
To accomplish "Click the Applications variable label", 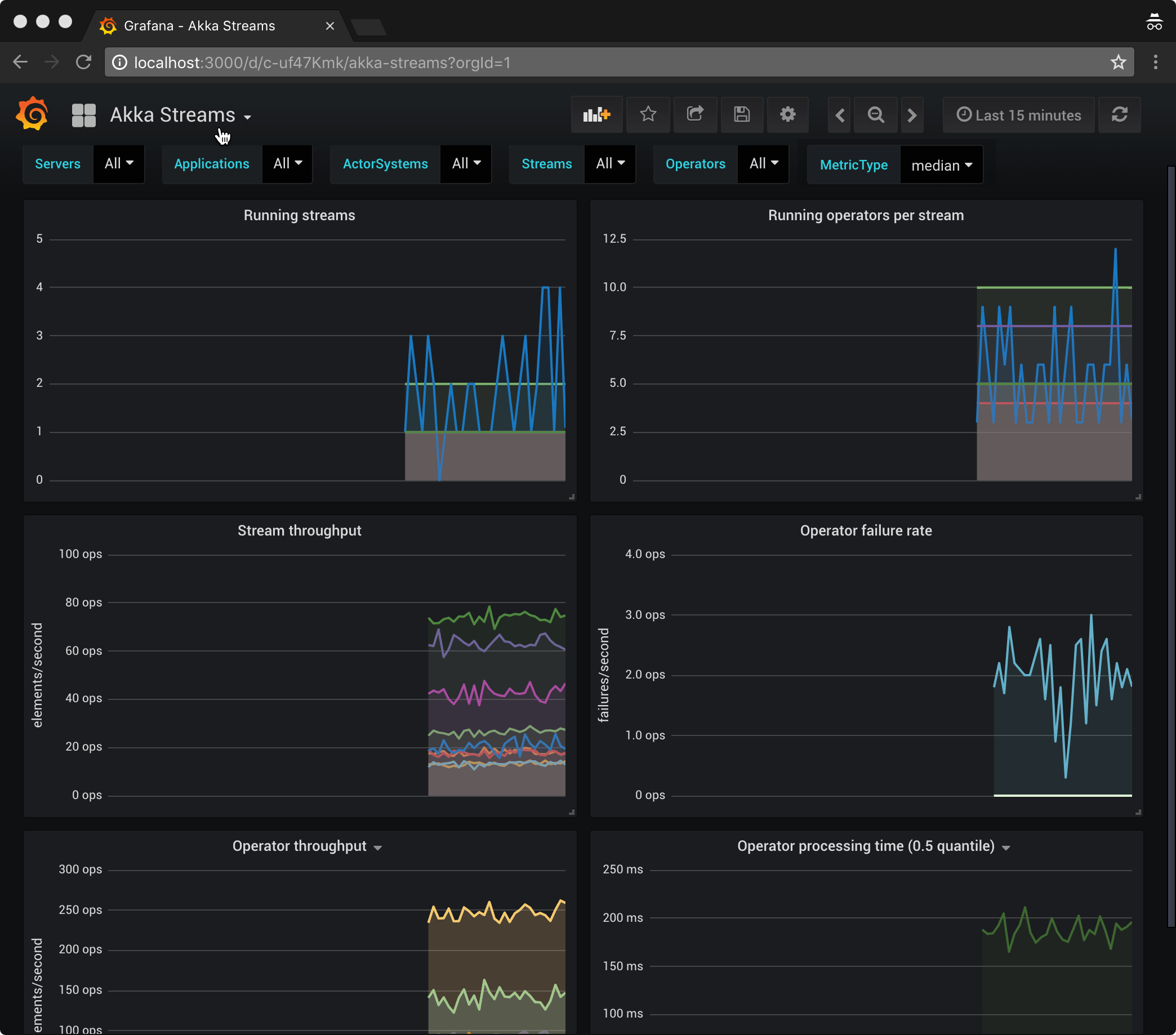I will (212, 164).
